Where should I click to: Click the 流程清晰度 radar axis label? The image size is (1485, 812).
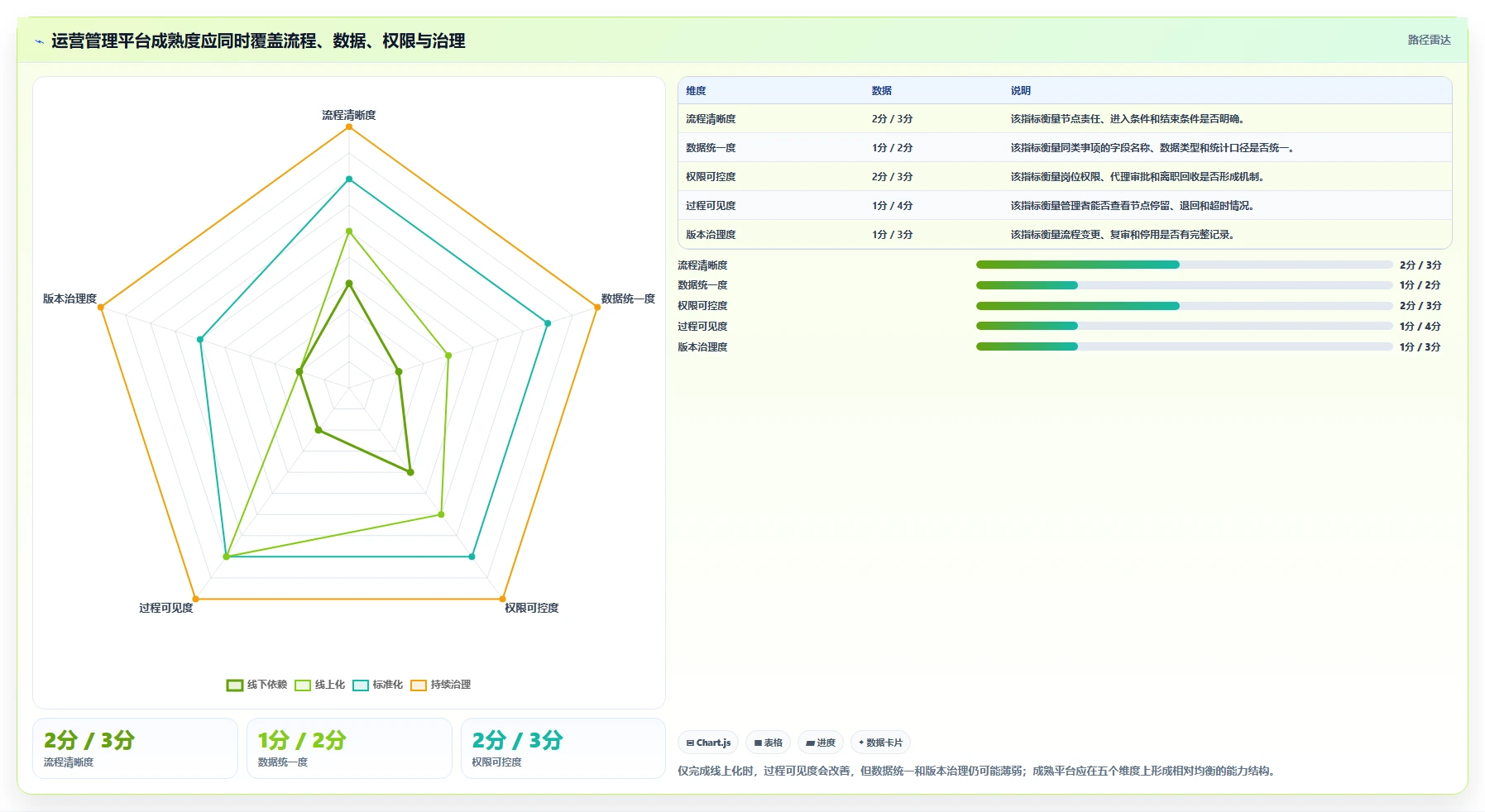pyautogui.click(x=349, y=115)
